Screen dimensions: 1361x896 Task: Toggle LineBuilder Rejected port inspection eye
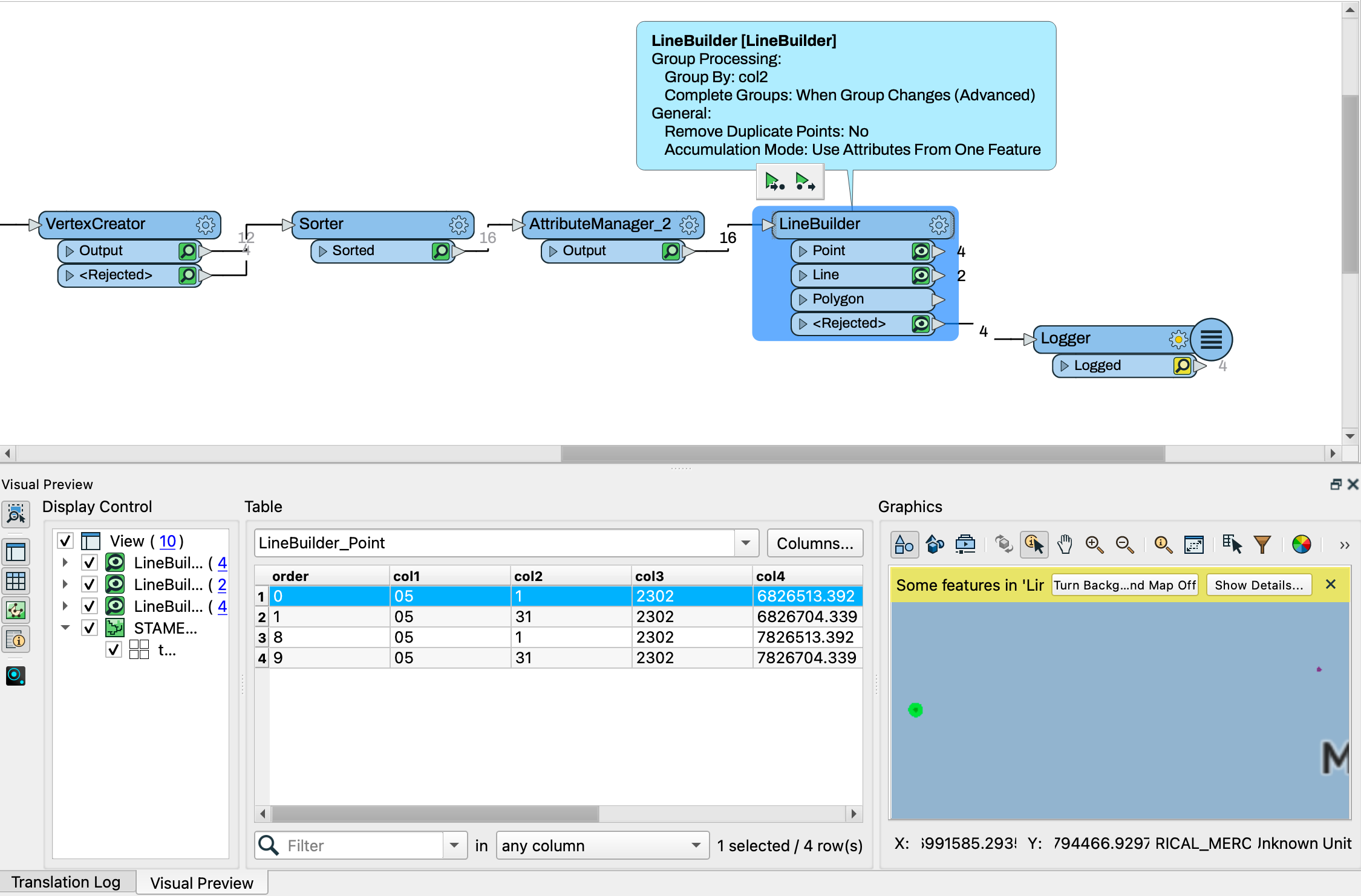coord(921,324)
